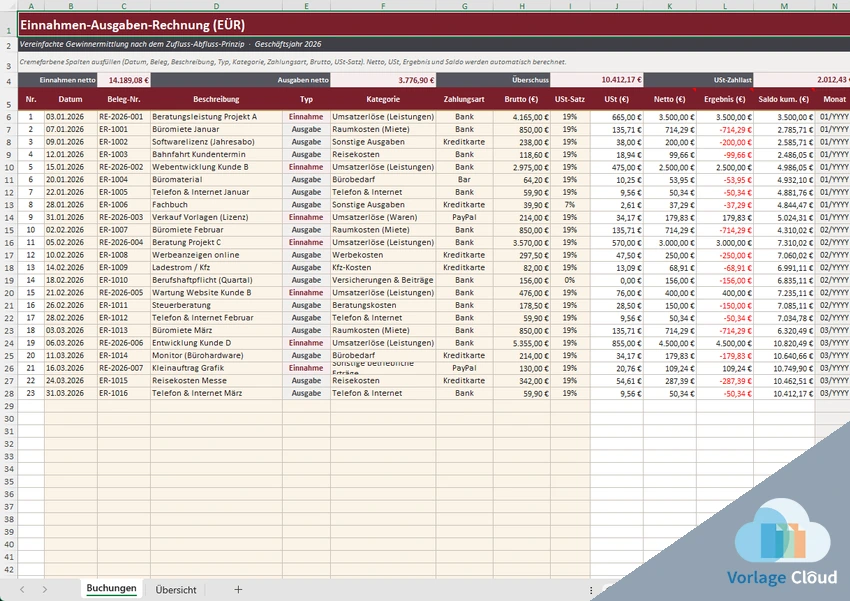This screenshot has width=850, height=601.
Task: Switch to the Übersicht sheet tab
Action: [176, 590]
